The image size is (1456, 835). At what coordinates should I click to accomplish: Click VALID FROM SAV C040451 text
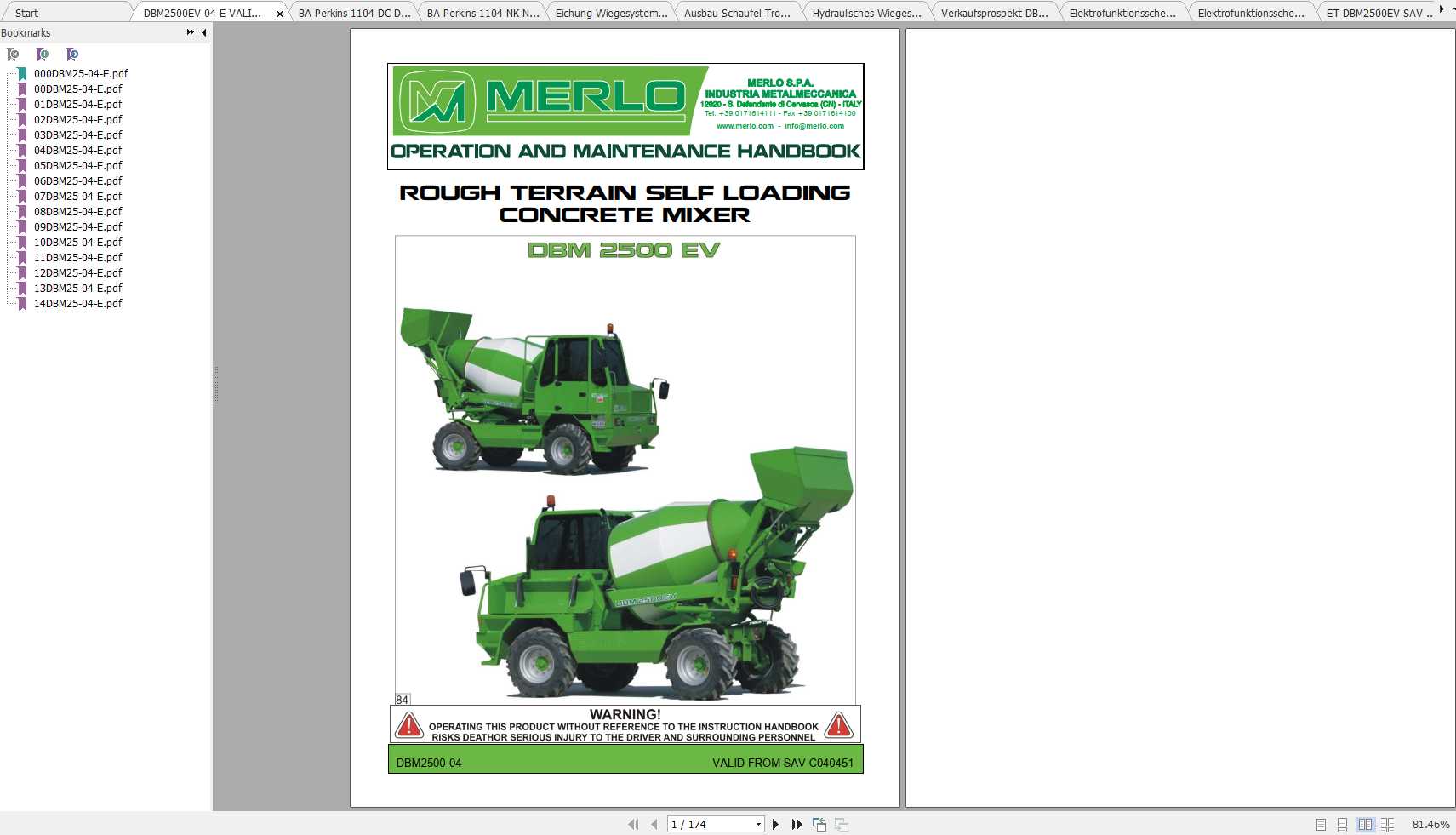tap(783, 763)
